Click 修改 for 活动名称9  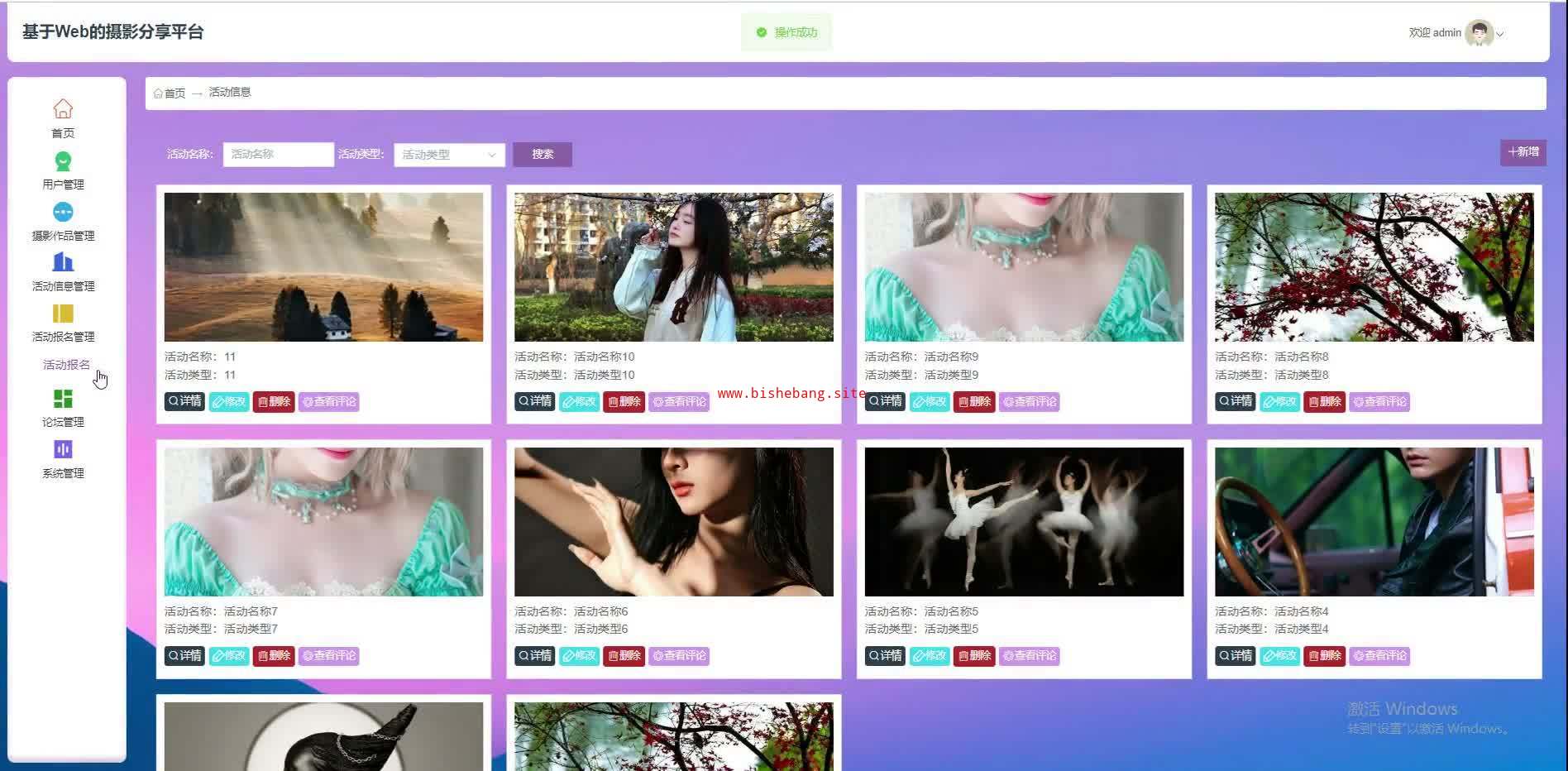(930, 402)
